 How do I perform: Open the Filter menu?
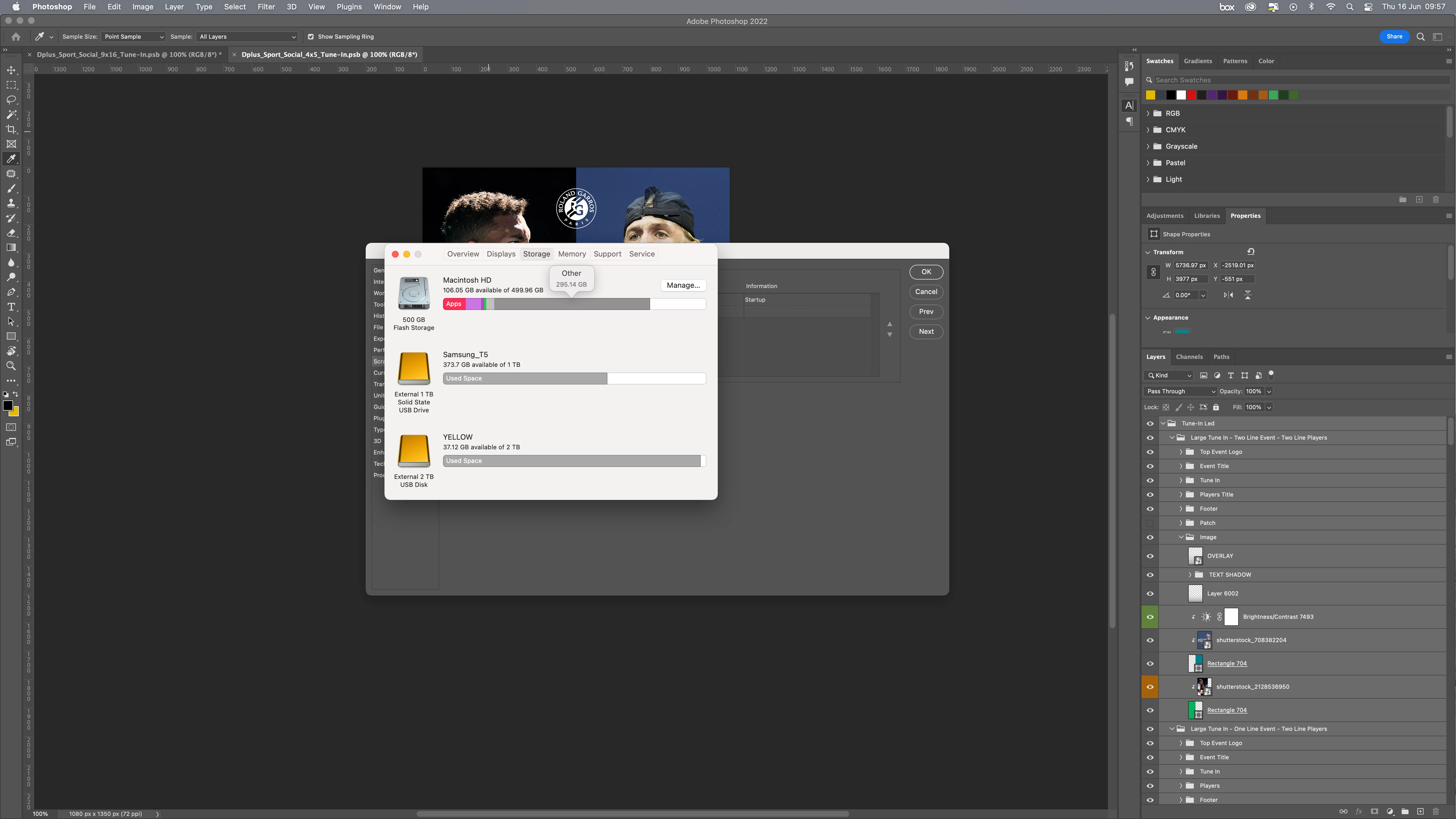(266, 7)
